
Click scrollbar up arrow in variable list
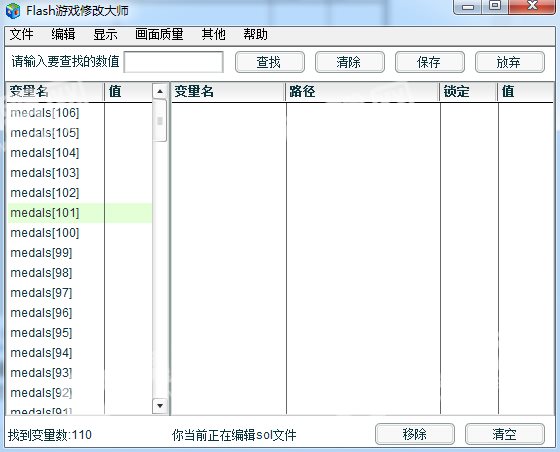(x=160, y=91)
